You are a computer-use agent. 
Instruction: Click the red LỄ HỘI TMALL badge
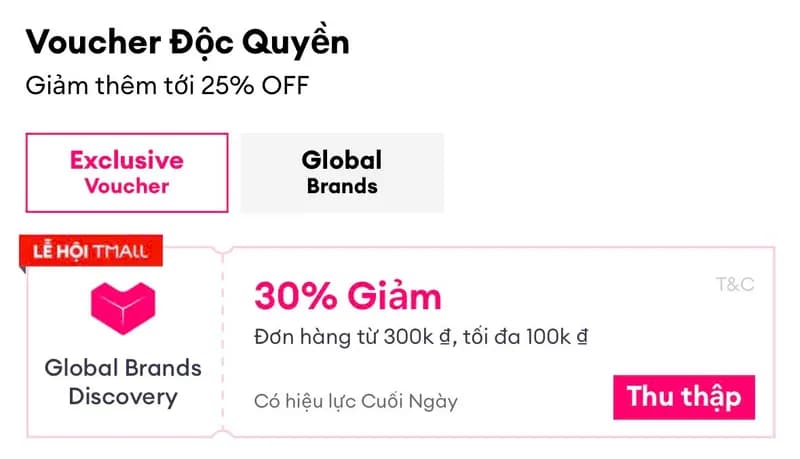click(84, 252)
